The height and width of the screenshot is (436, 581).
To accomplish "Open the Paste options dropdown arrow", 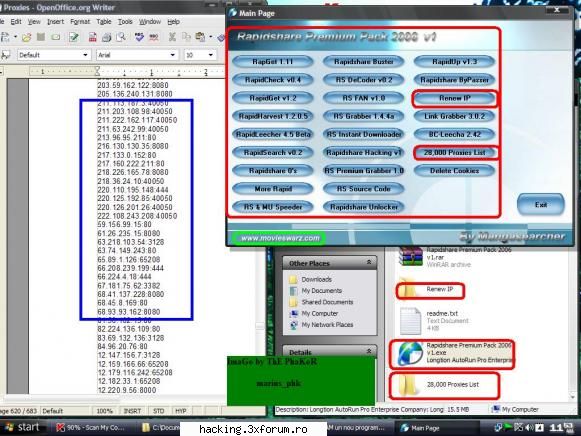I will (x=210, y=37).
